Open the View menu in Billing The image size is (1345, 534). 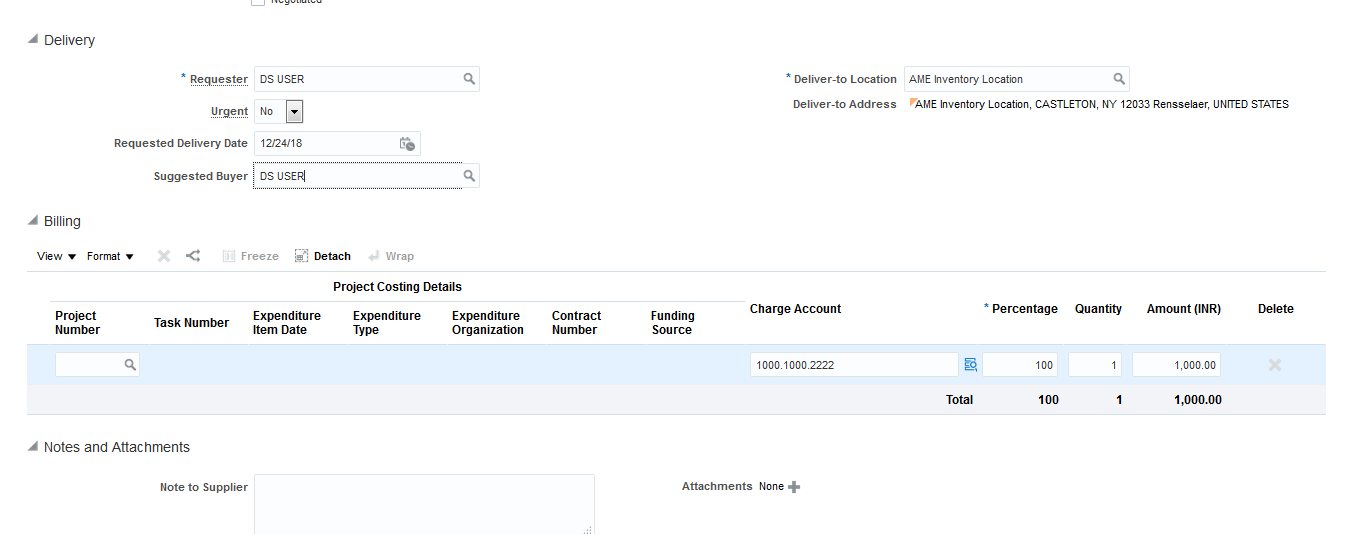point(56,256)
